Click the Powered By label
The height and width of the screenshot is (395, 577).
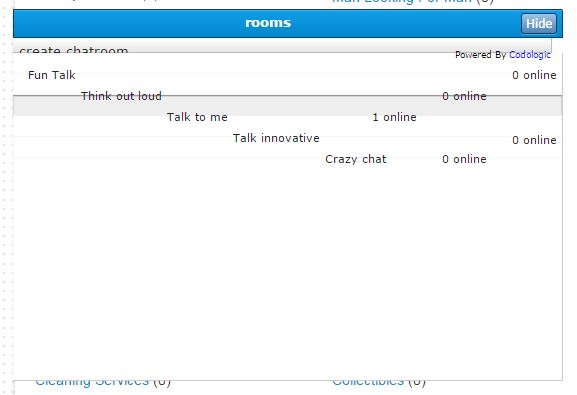[481, 55]
